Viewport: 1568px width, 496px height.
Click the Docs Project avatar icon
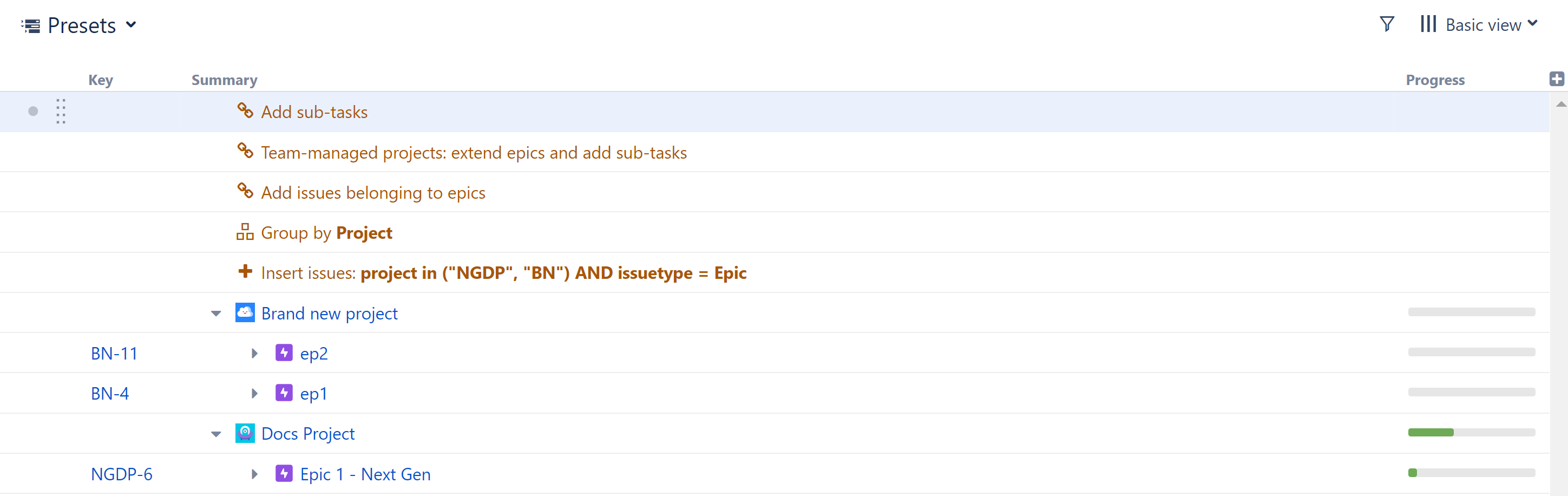(x=245, y=433)
